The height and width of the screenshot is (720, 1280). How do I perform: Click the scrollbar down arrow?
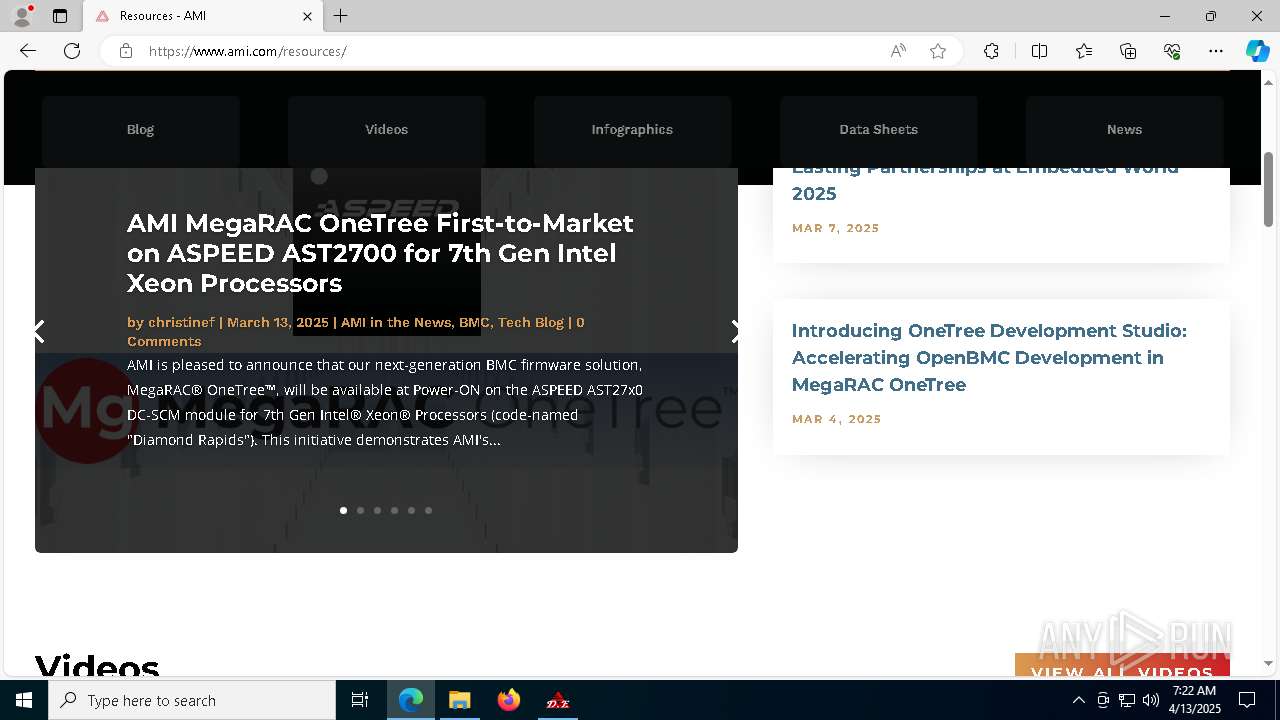coord(1269,663)
